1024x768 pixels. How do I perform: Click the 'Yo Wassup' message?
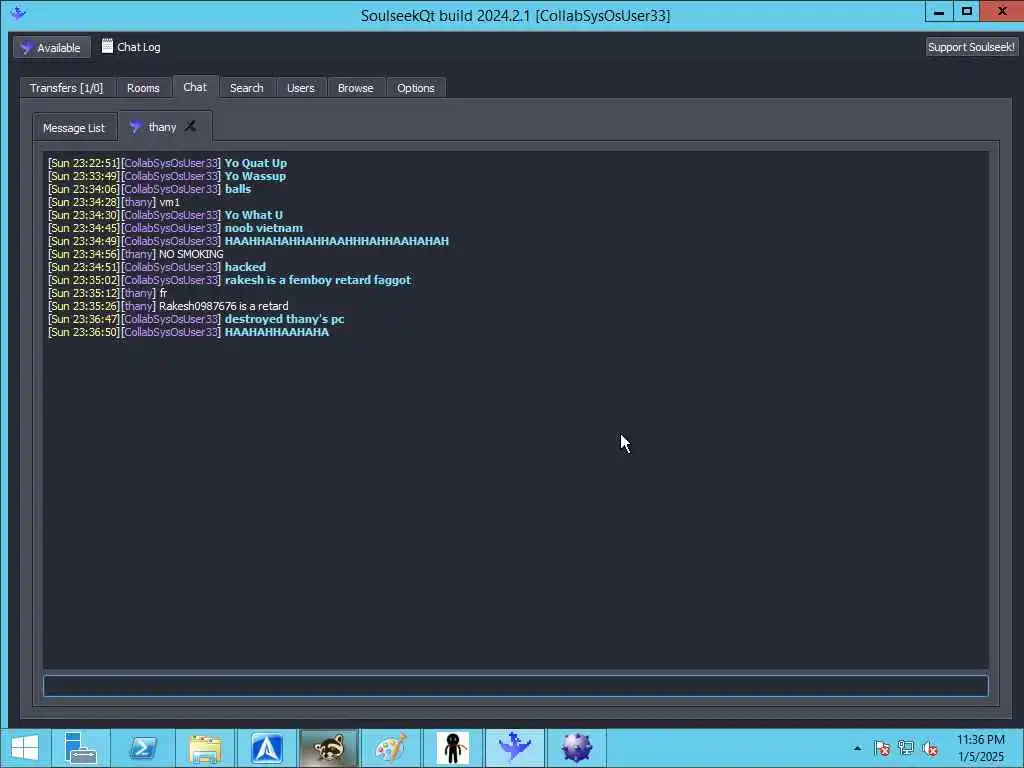(255, 176)
